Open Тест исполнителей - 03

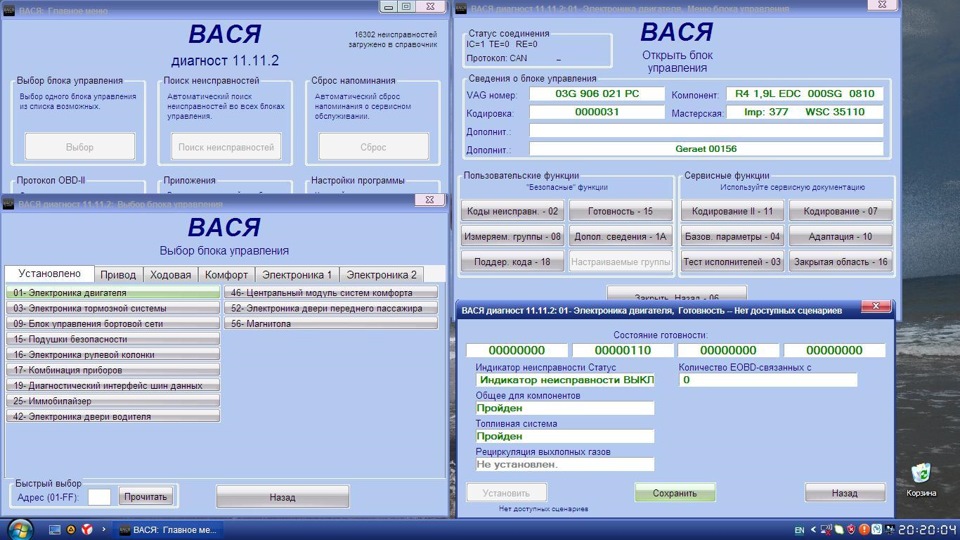click(x=732, y=261)
